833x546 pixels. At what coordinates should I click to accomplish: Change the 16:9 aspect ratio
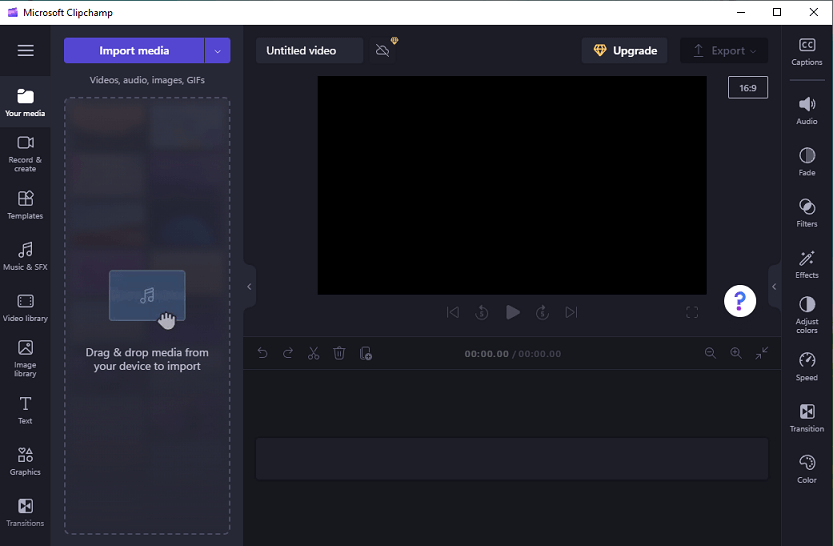point(747,88)
